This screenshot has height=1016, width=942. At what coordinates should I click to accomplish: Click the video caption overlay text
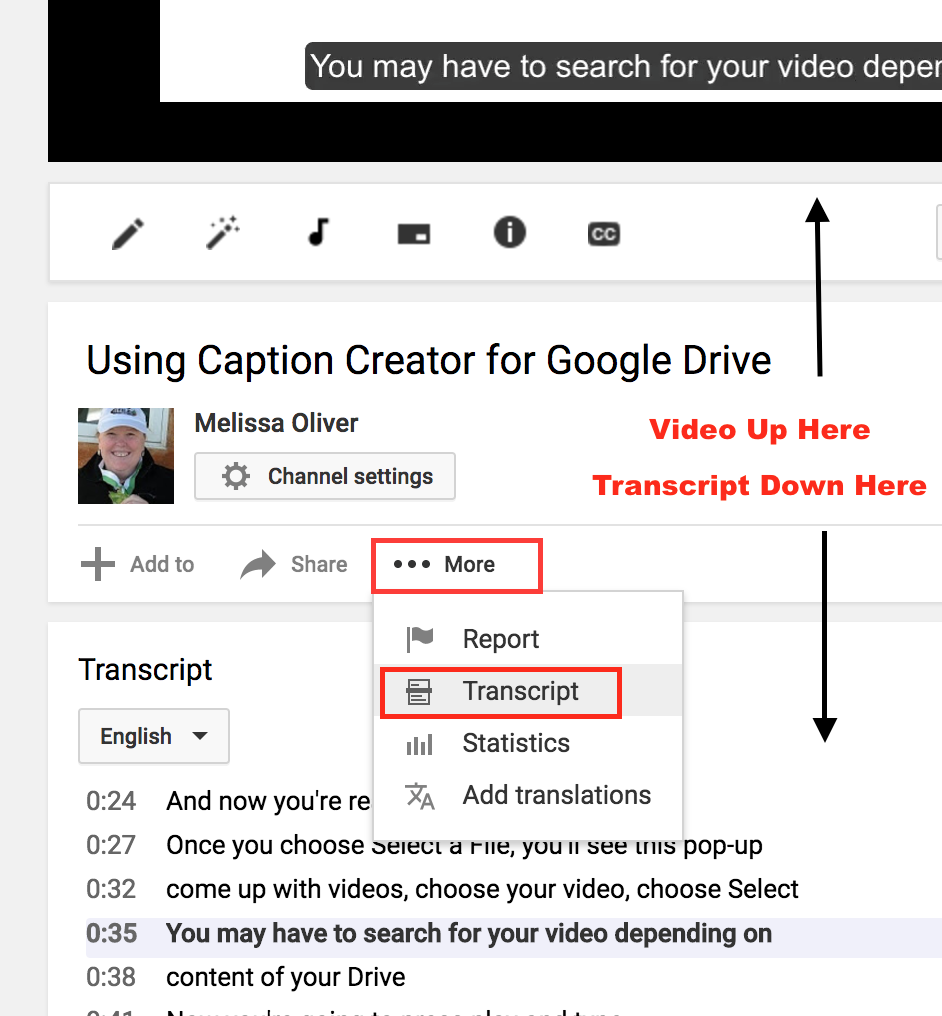pyautogui.click(x=625, y=67)
